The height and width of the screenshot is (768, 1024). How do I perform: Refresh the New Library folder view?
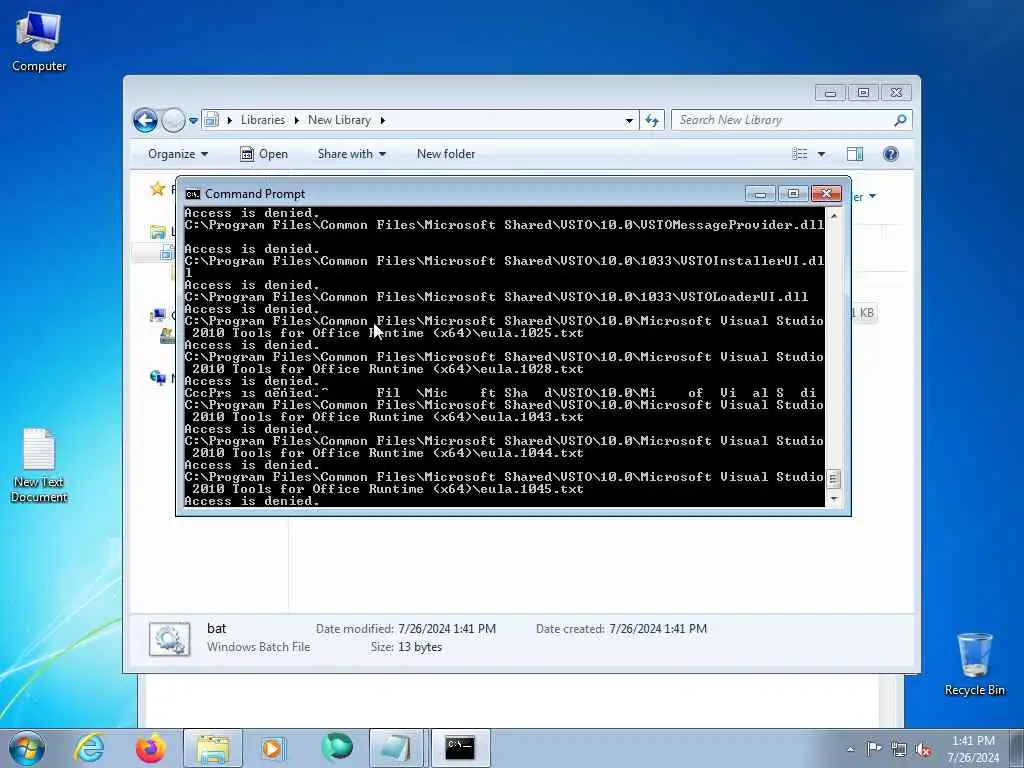[652, 120]
